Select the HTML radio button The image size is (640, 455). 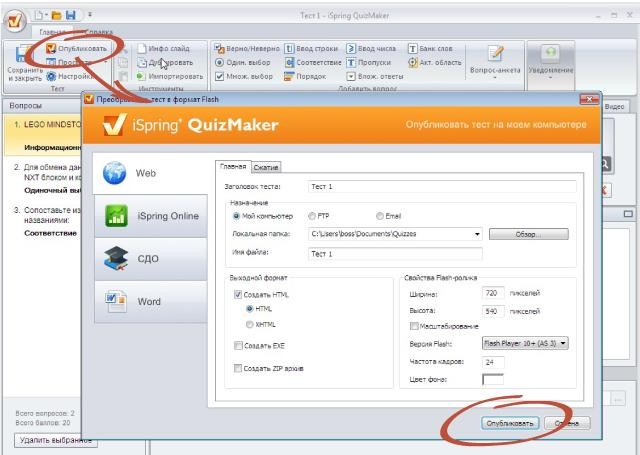[x=249, y=309]
